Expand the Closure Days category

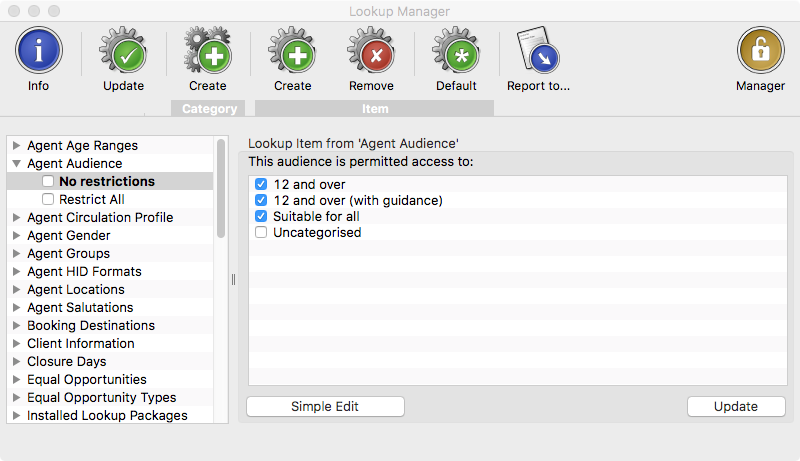[x=16, y=361]
